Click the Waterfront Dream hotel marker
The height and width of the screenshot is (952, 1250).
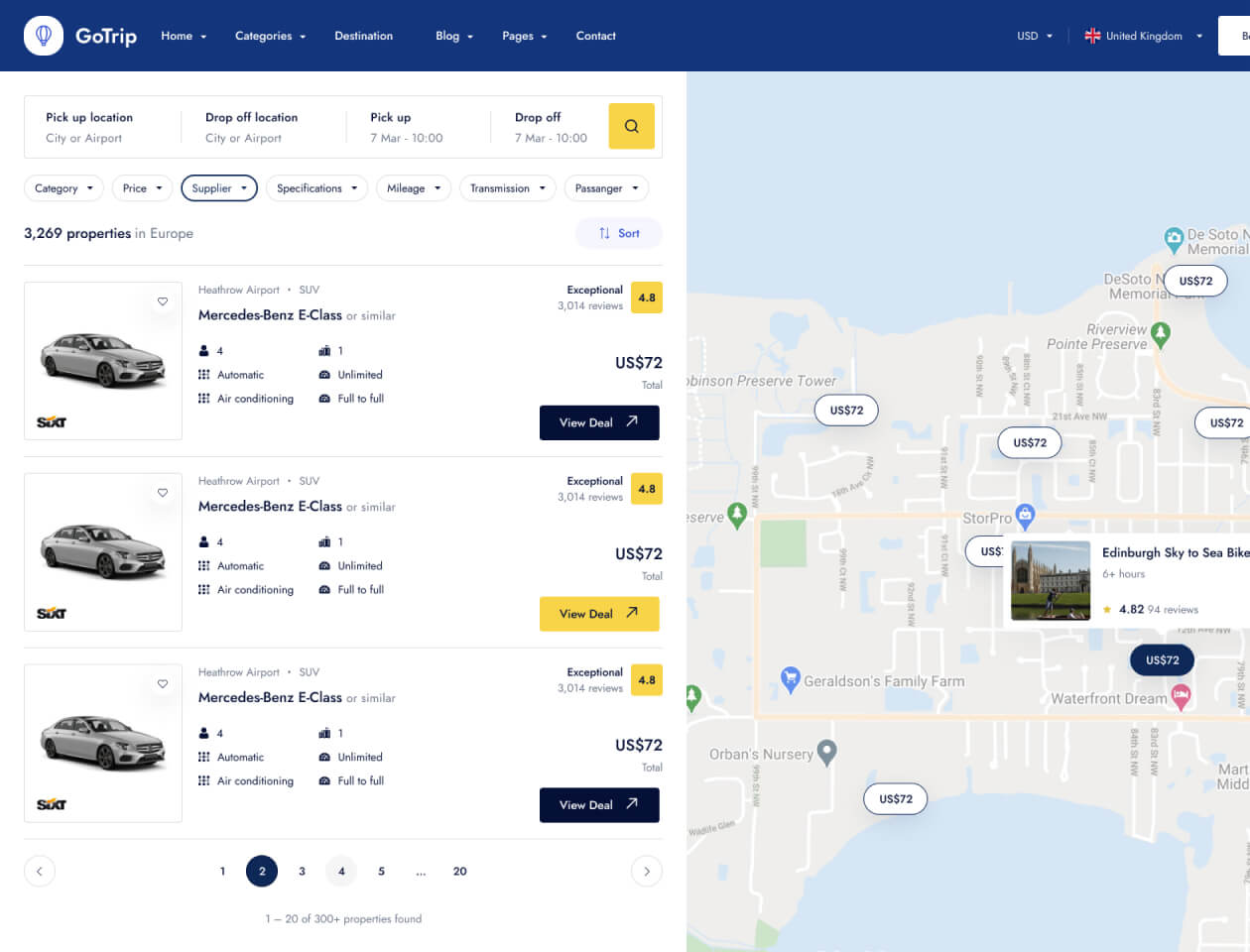(x=1181, y=697)
